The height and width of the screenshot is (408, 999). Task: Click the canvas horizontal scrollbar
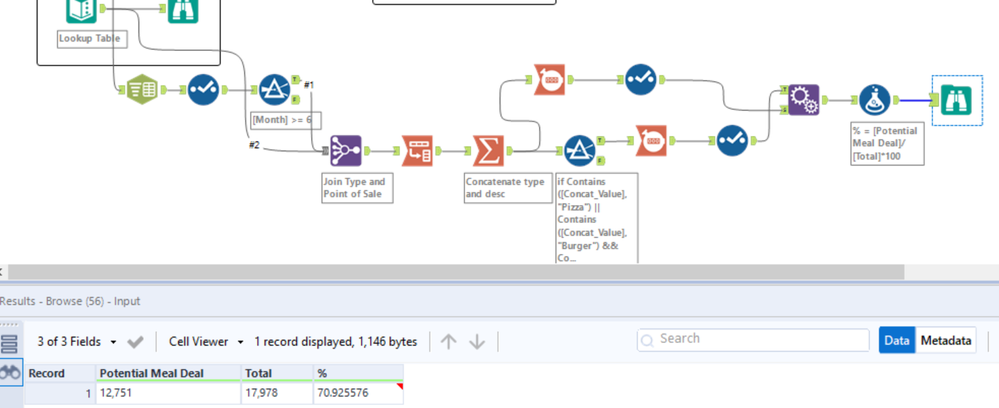point(455,272)
